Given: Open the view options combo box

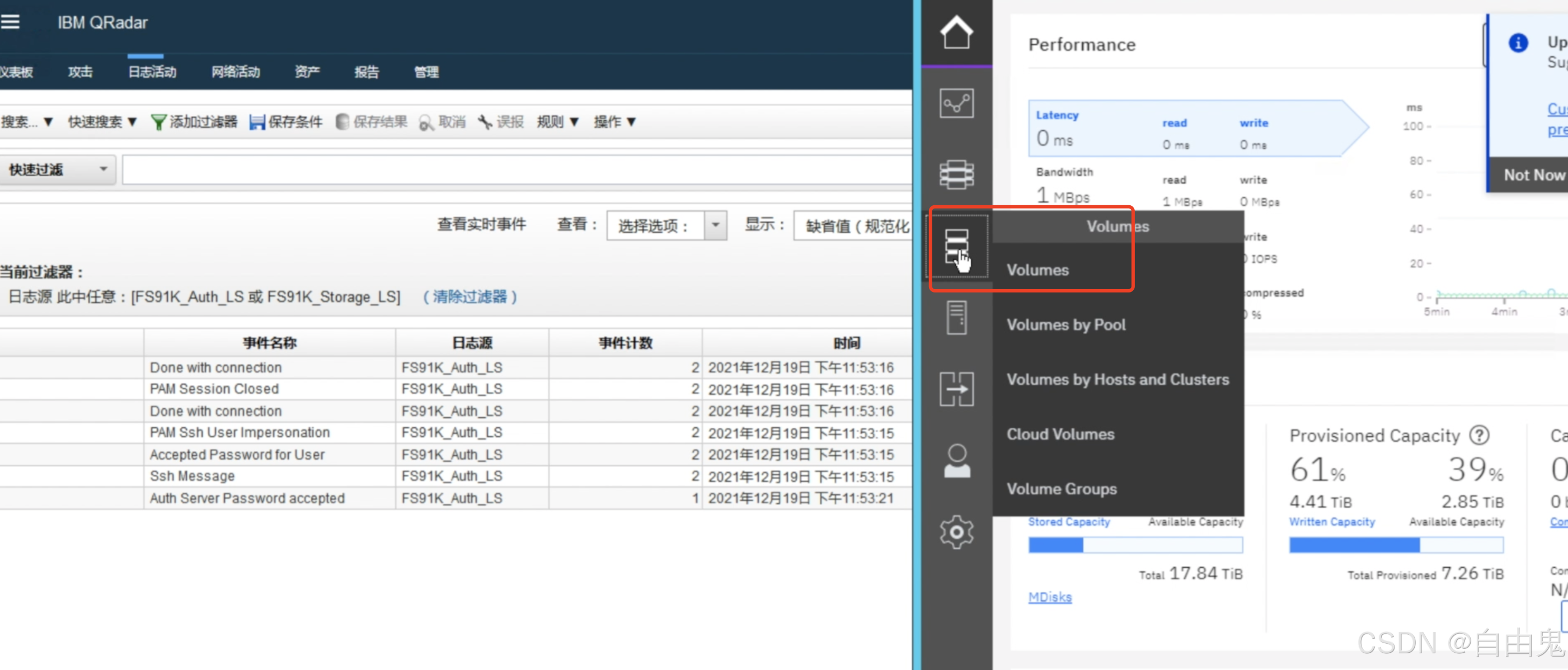Looking at the screenshot, I should click(666, 226).
